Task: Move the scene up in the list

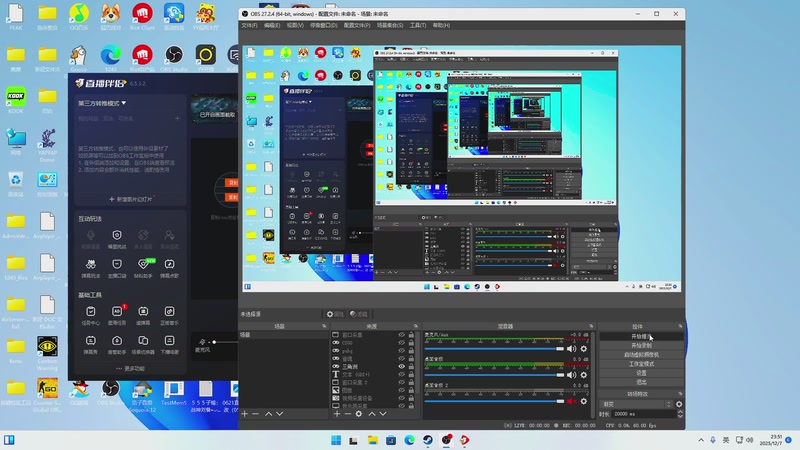Action: click(x=268, y=414)
